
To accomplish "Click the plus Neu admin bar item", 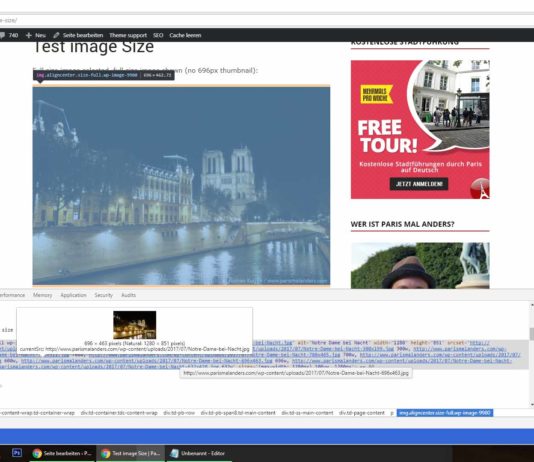I will pos(36,35).
